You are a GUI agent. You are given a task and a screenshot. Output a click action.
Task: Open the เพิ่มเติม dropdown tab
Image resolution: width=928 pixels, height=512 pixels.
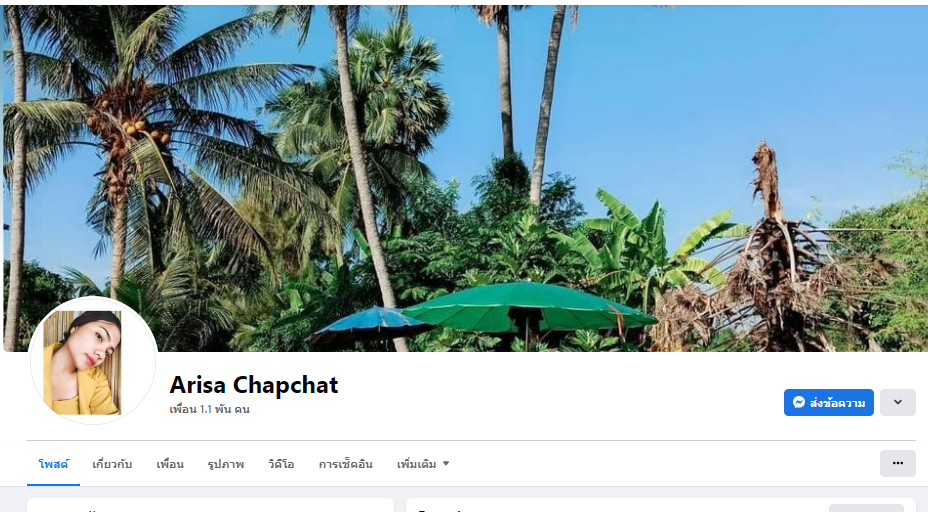pos(423,464)
